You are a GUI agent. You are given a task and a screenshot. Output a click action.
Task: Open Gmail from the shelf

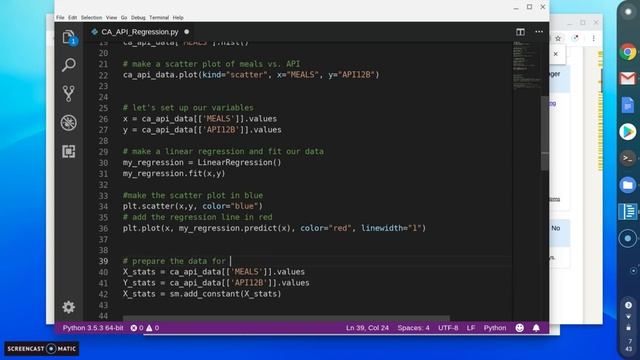pos(628,78)
